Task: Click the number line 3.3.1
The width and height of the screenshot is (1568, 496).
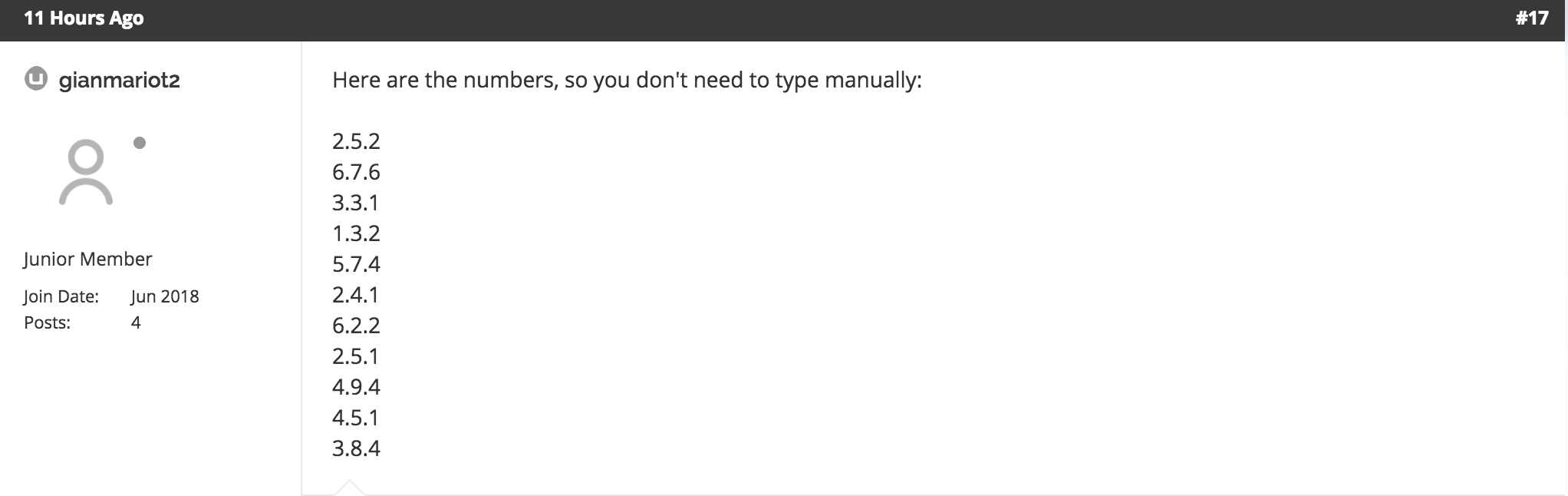Action: [355, 203]
